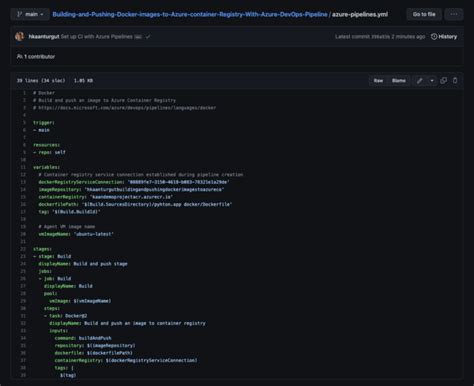Open commit message Set up CI with Azure Pipelines

[97, 37]
